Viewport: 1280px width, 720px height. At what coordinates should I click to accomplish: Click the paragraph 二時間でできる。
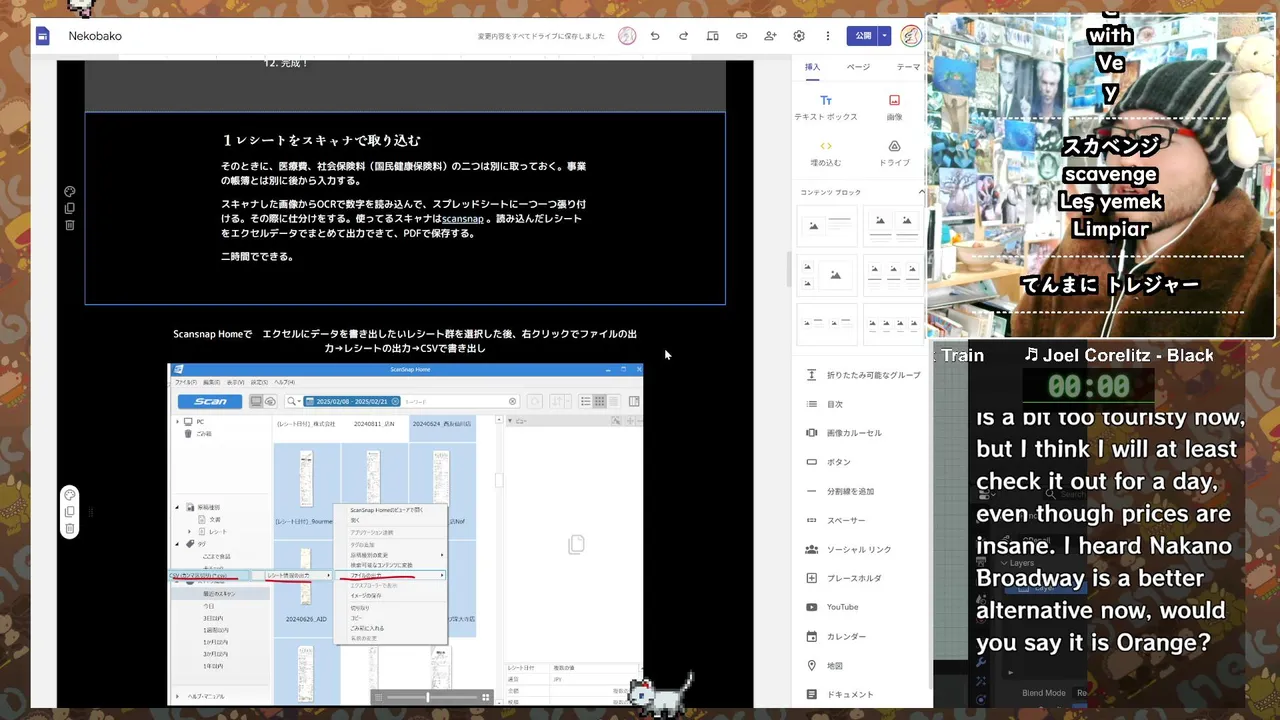(258, 257)
